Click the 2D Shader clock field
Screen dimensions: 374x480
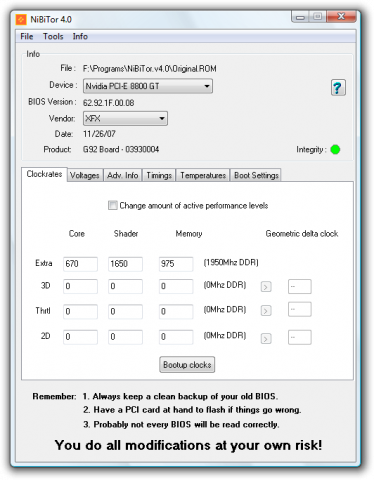125,337
